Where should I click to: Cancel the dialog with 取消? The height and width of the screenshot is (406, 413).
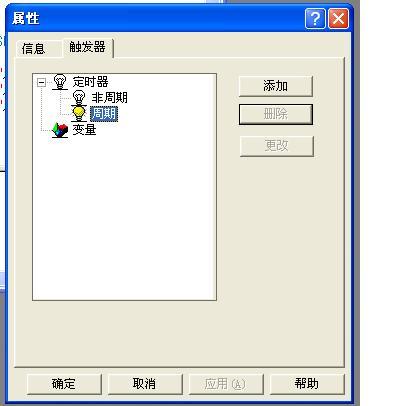tap(145, 384)
